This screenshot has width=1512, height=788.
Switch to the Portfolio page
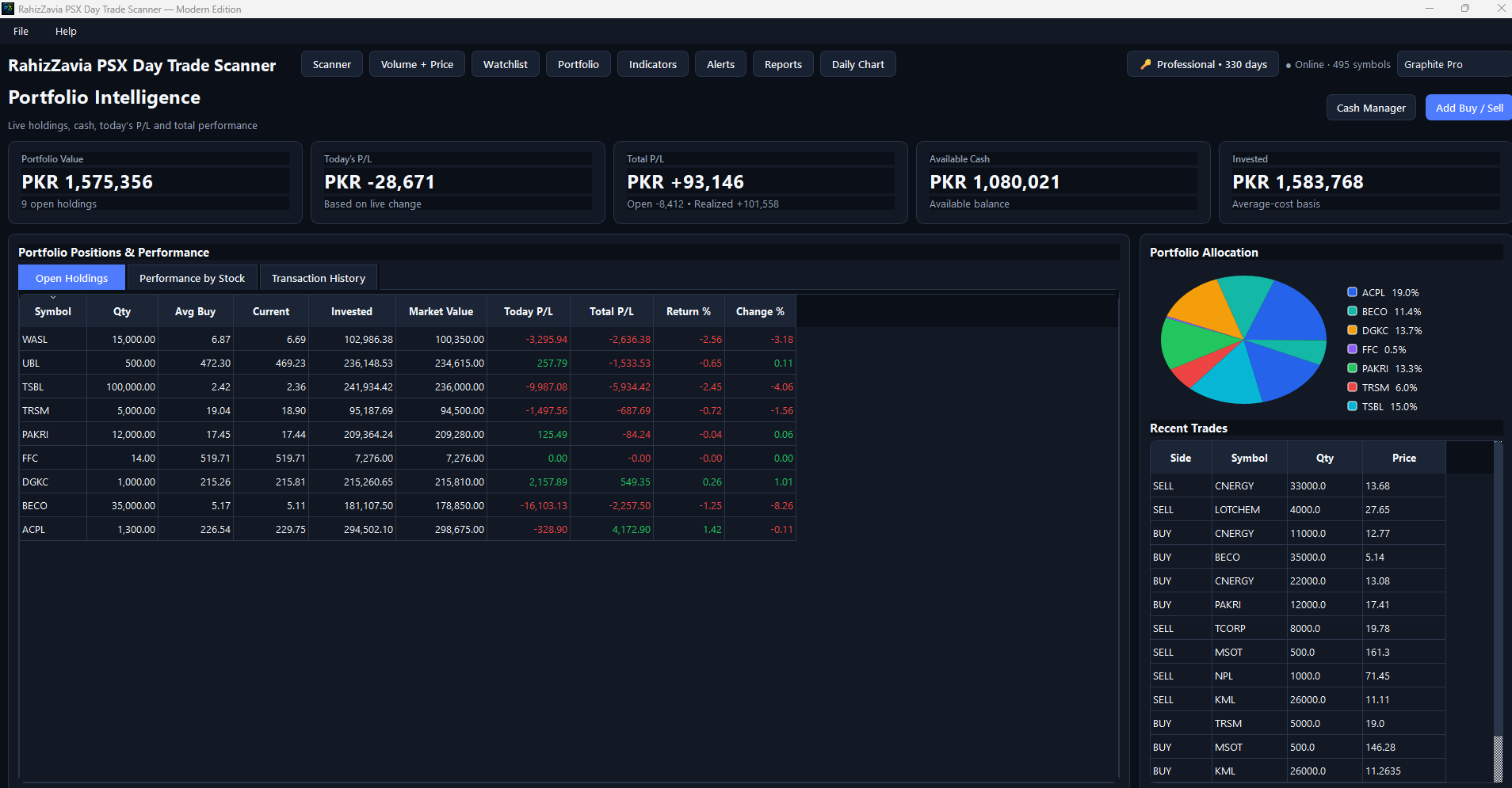(578, 64)
